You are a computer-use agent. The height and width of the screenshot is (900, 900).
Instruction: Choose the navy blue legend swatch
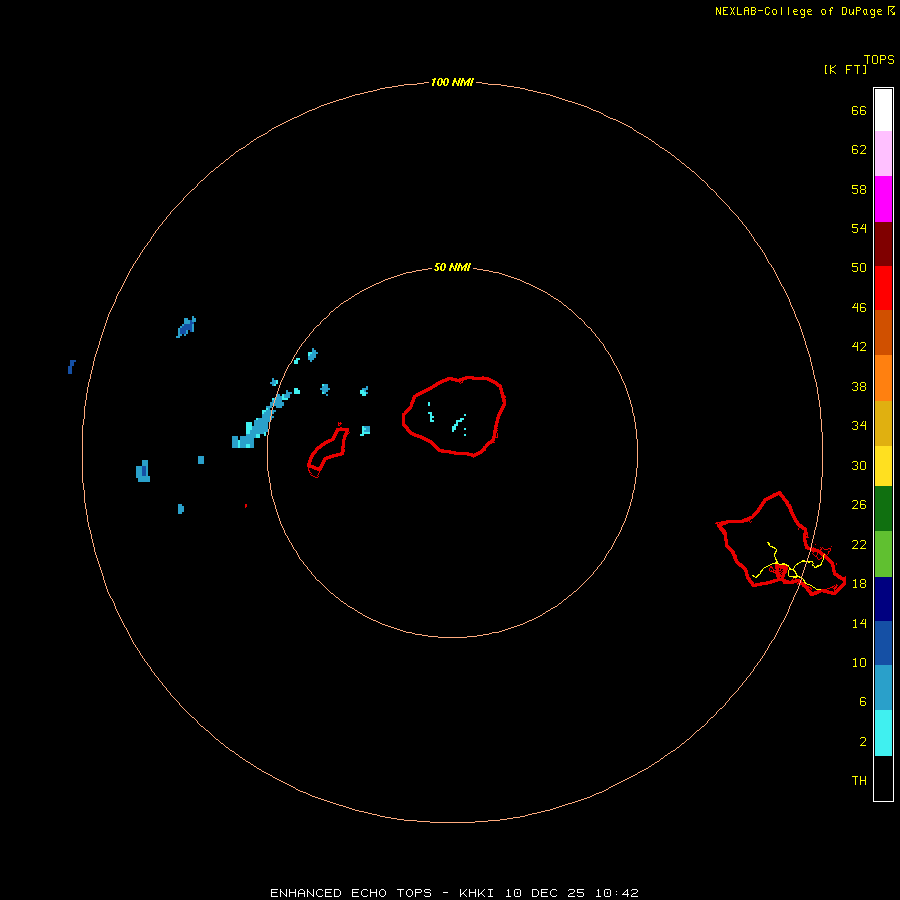click(883, 599)
